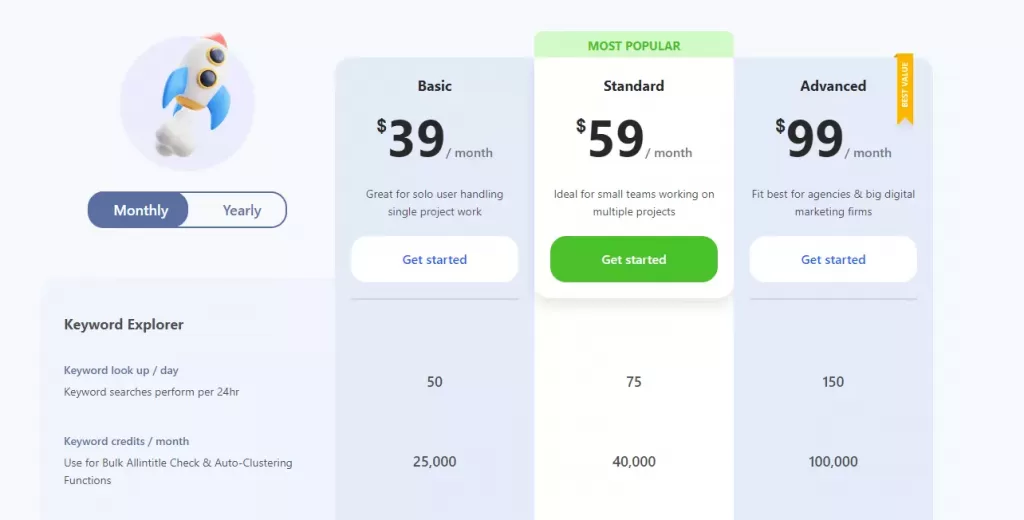
Task: Click Get started under Basic plan
Action: [x=434, y=259]
